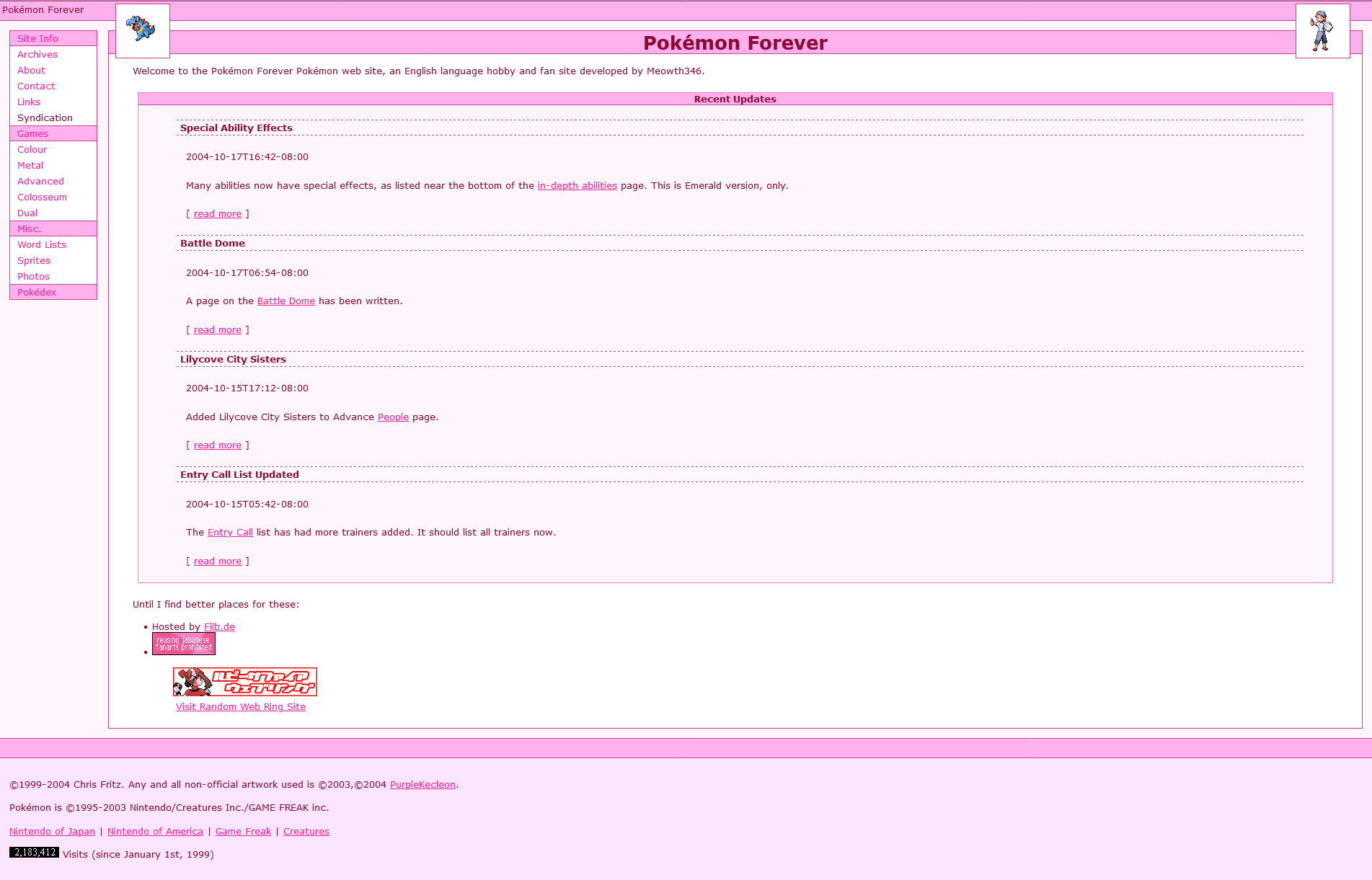This screenshot has width=1372, height=880.
Task: Click the trainer sprite image in header
Action: click(1322, 30)
